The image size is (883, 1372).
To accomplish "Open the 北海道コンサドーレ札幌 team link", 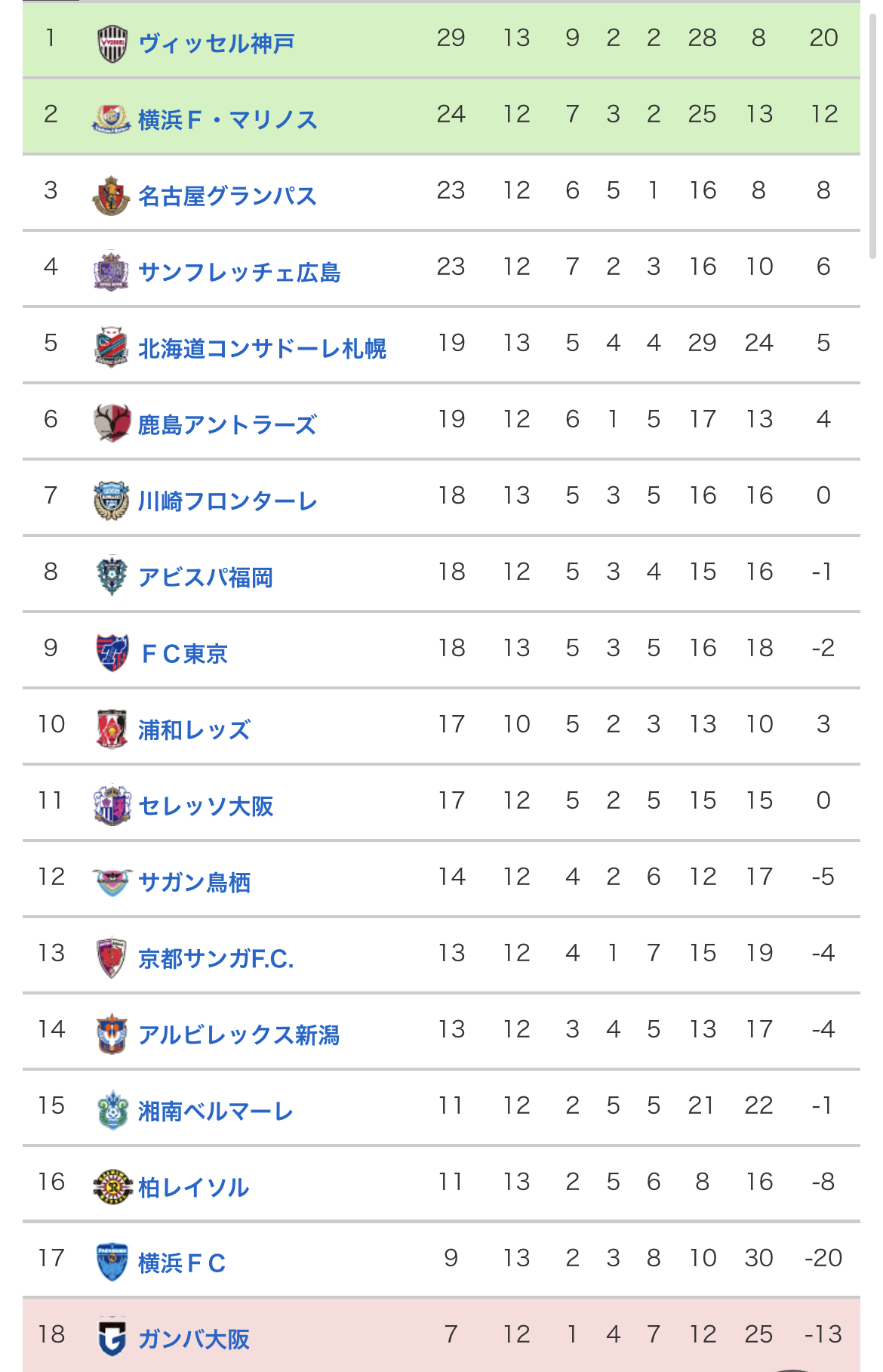I will coord(262,349).
